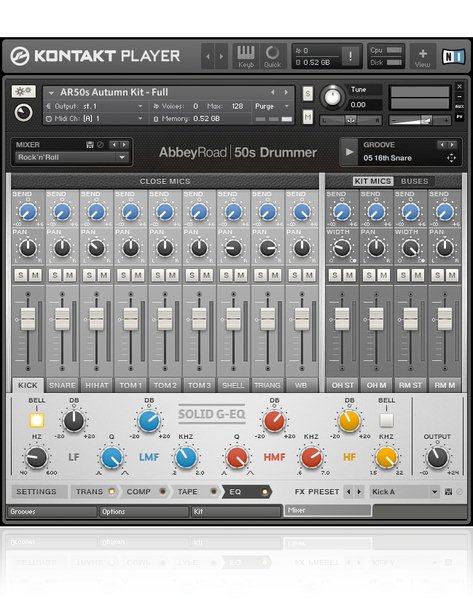Click the WB channel volume fader
This screenshot has width=473, height=600.
point(302,318)
